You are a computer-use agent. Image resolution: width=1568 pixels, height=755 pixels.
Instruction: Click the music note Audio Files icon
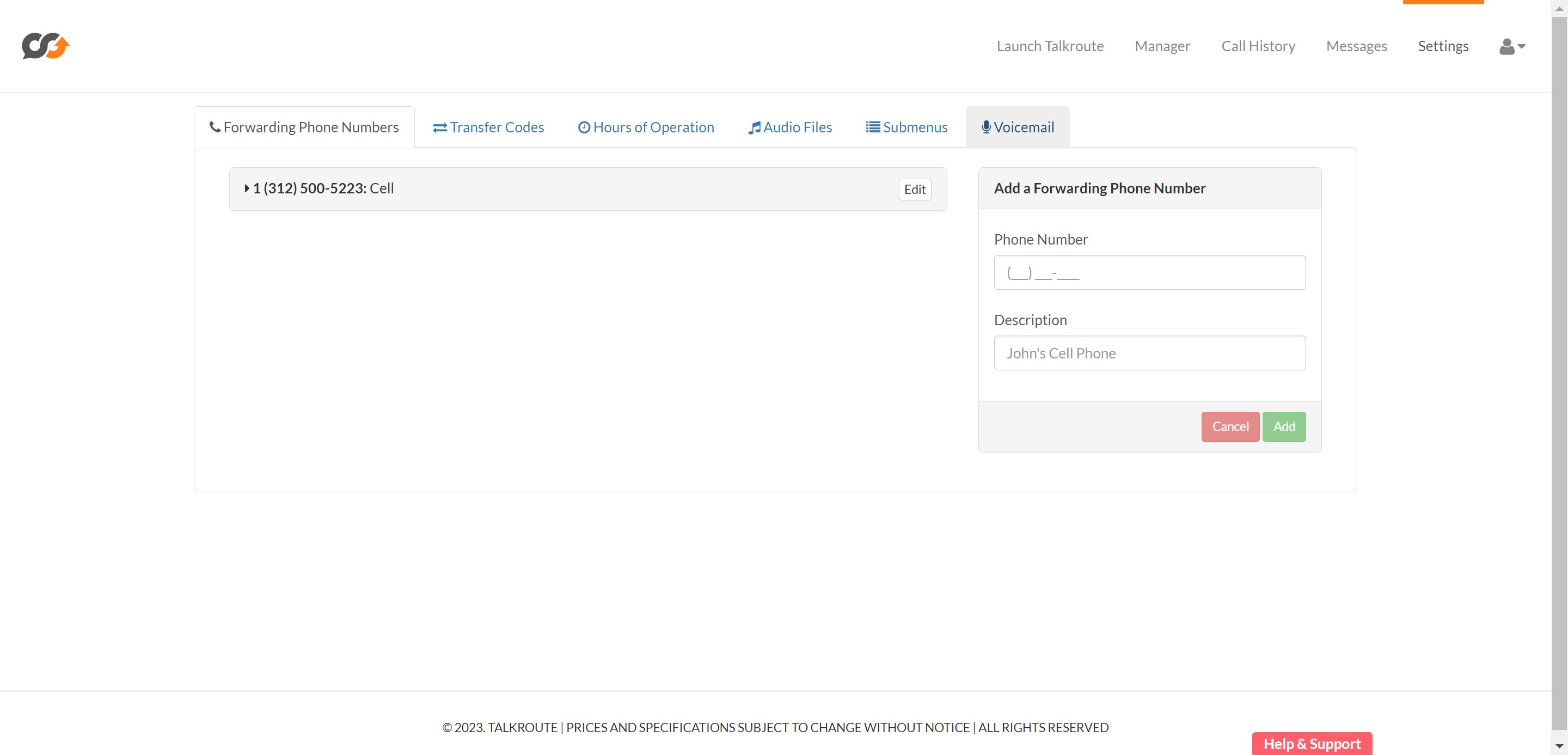(754, 127)
